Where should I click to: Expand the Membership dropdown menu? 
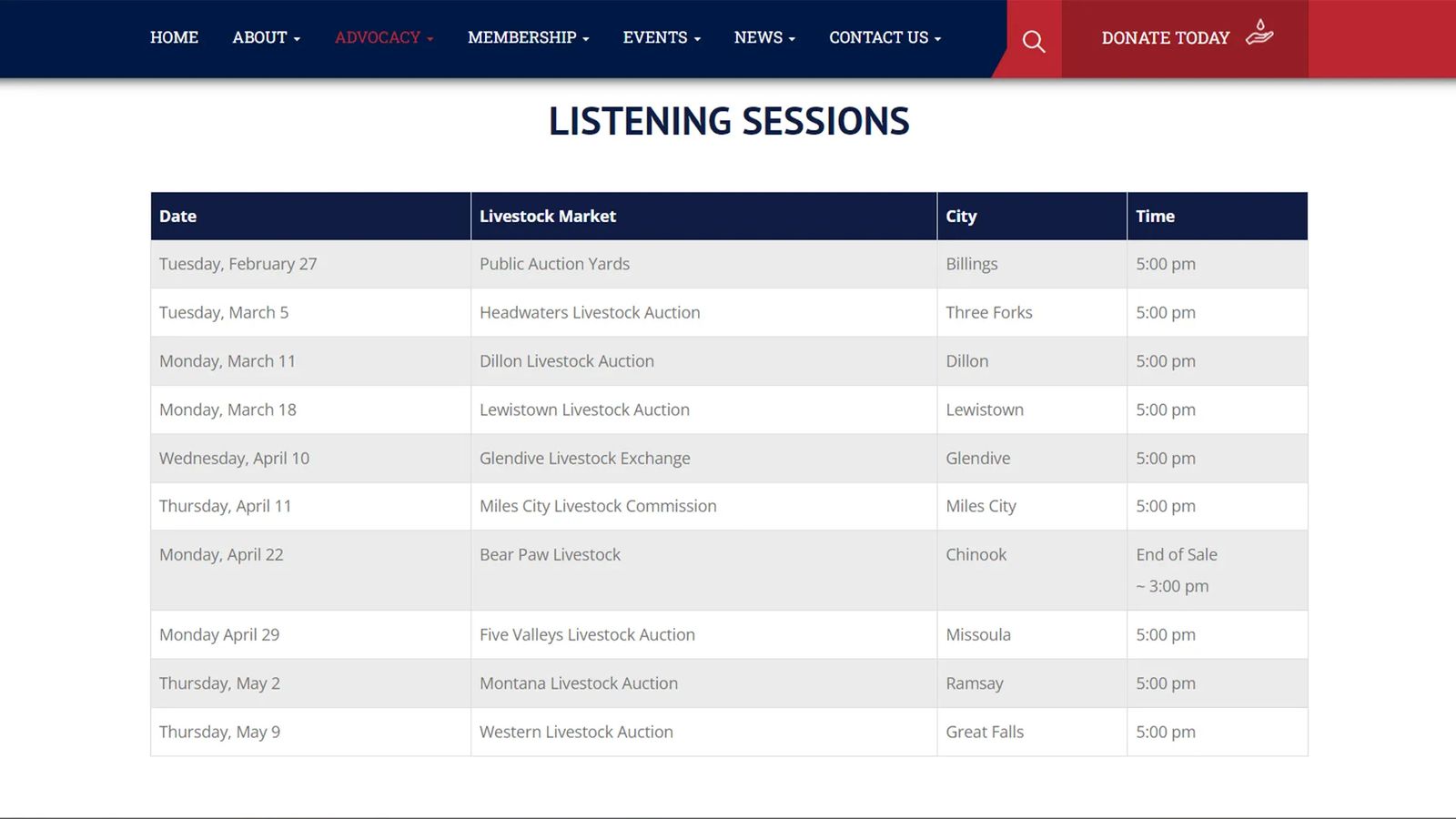(529, 37)
